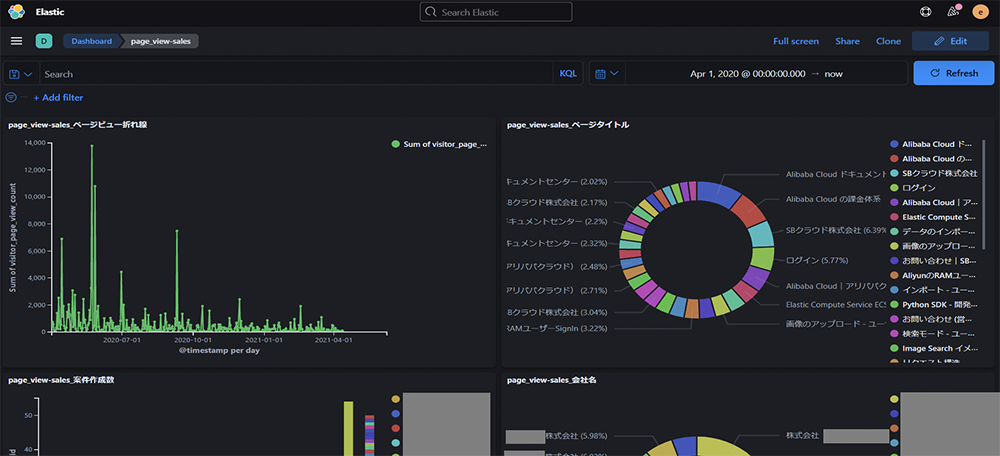
Task: Select legend item ログイン
Action: pos(913,188)
